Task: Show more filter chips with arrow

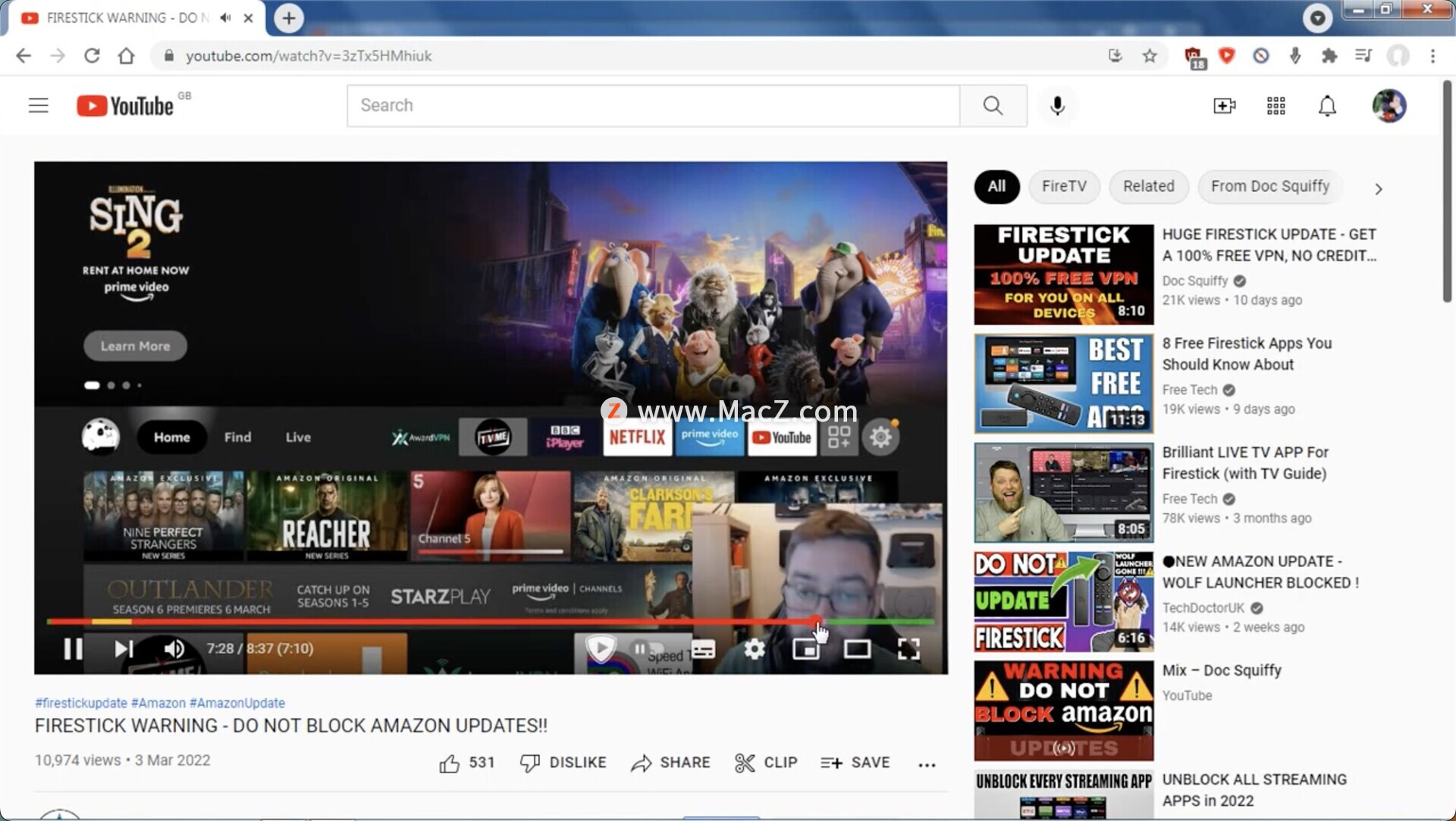Action: (x=1379, y=189)
